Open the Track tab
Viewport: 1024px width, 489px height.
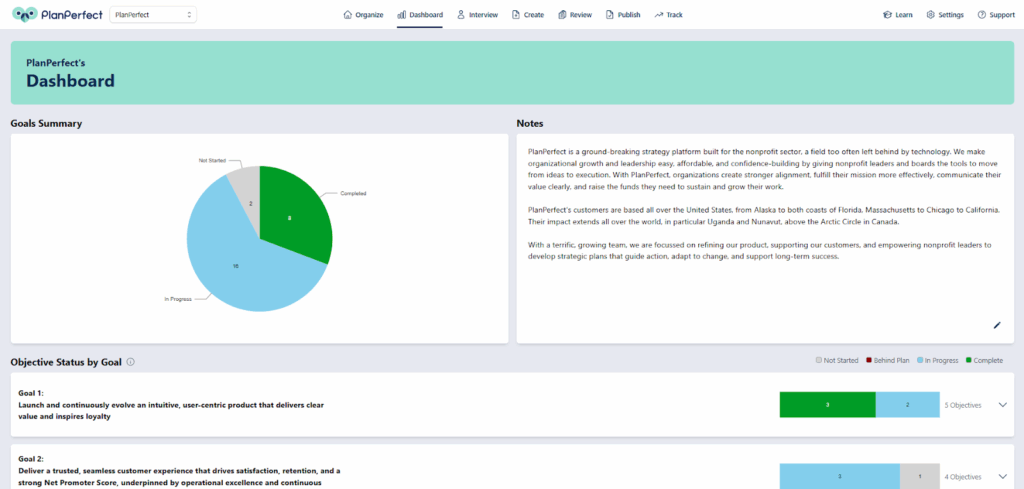668,14
